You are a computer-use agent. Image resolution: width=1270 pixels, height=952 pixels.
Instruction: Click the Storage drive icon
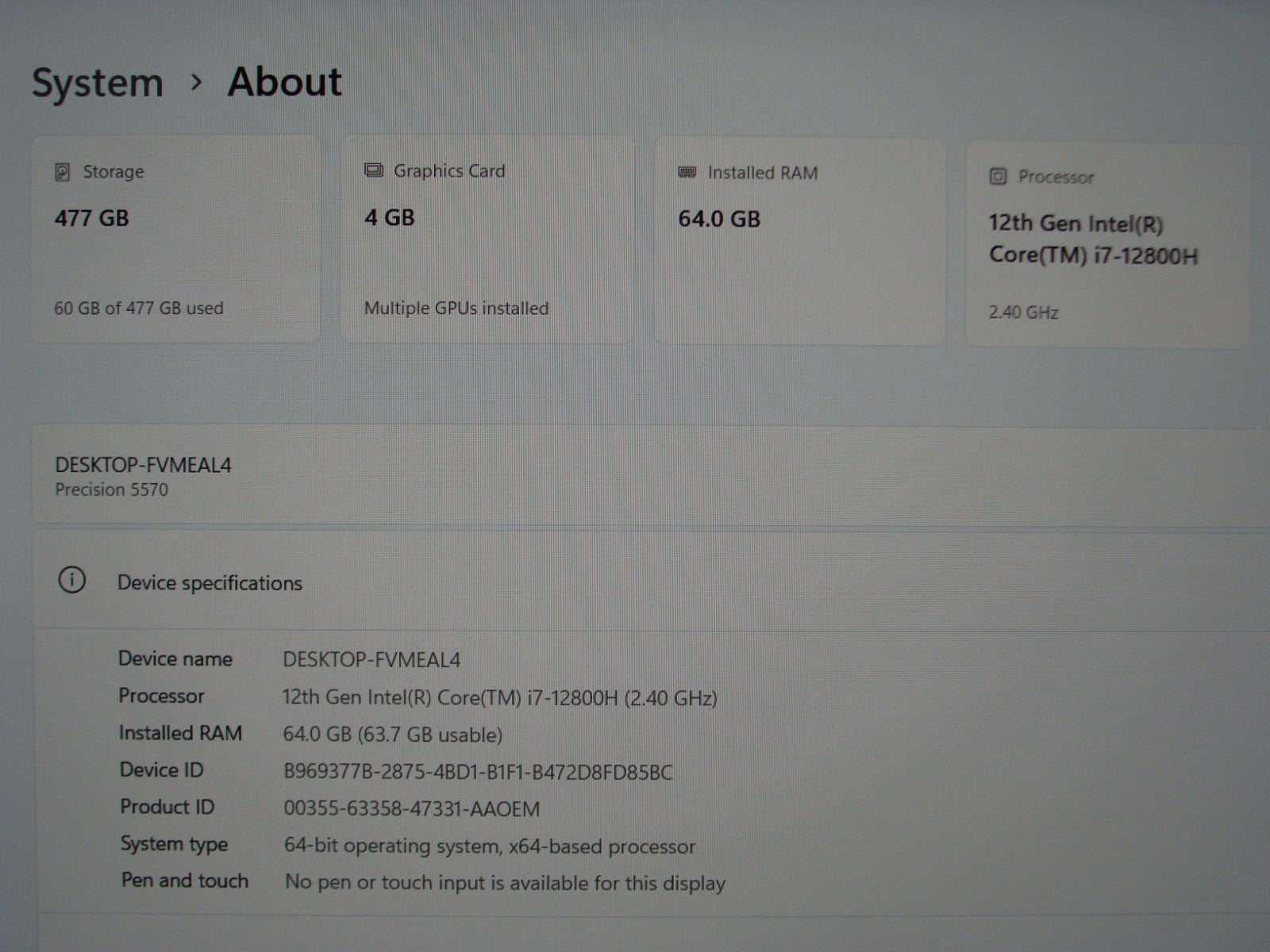coord(63,172)
